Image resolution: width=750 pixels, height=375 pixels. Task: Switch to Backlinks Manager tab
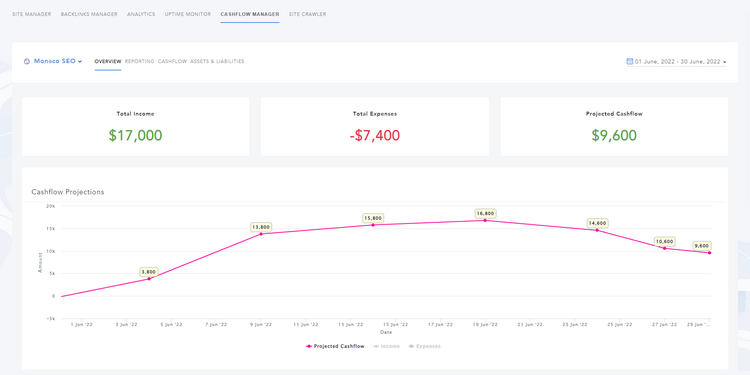[89, 14]
